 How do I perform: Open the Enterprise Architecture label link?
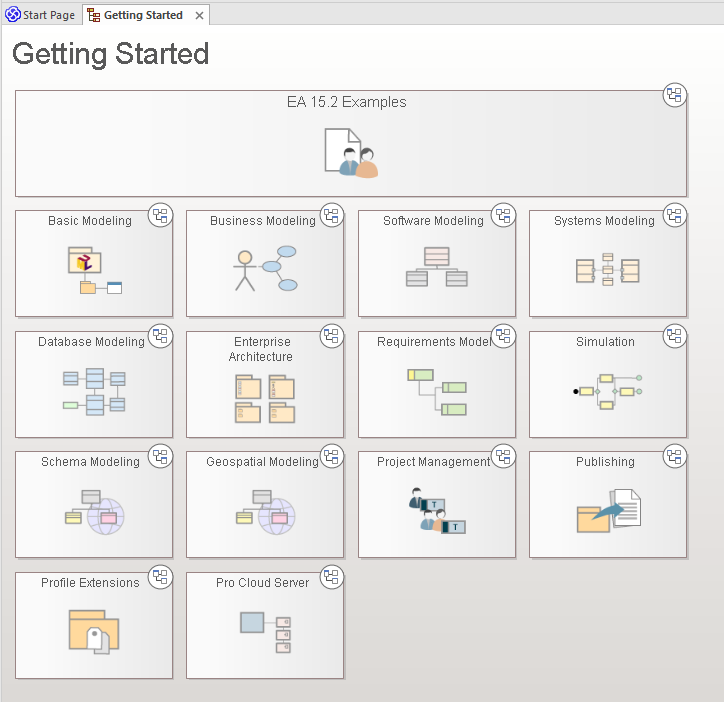[261, 349]
